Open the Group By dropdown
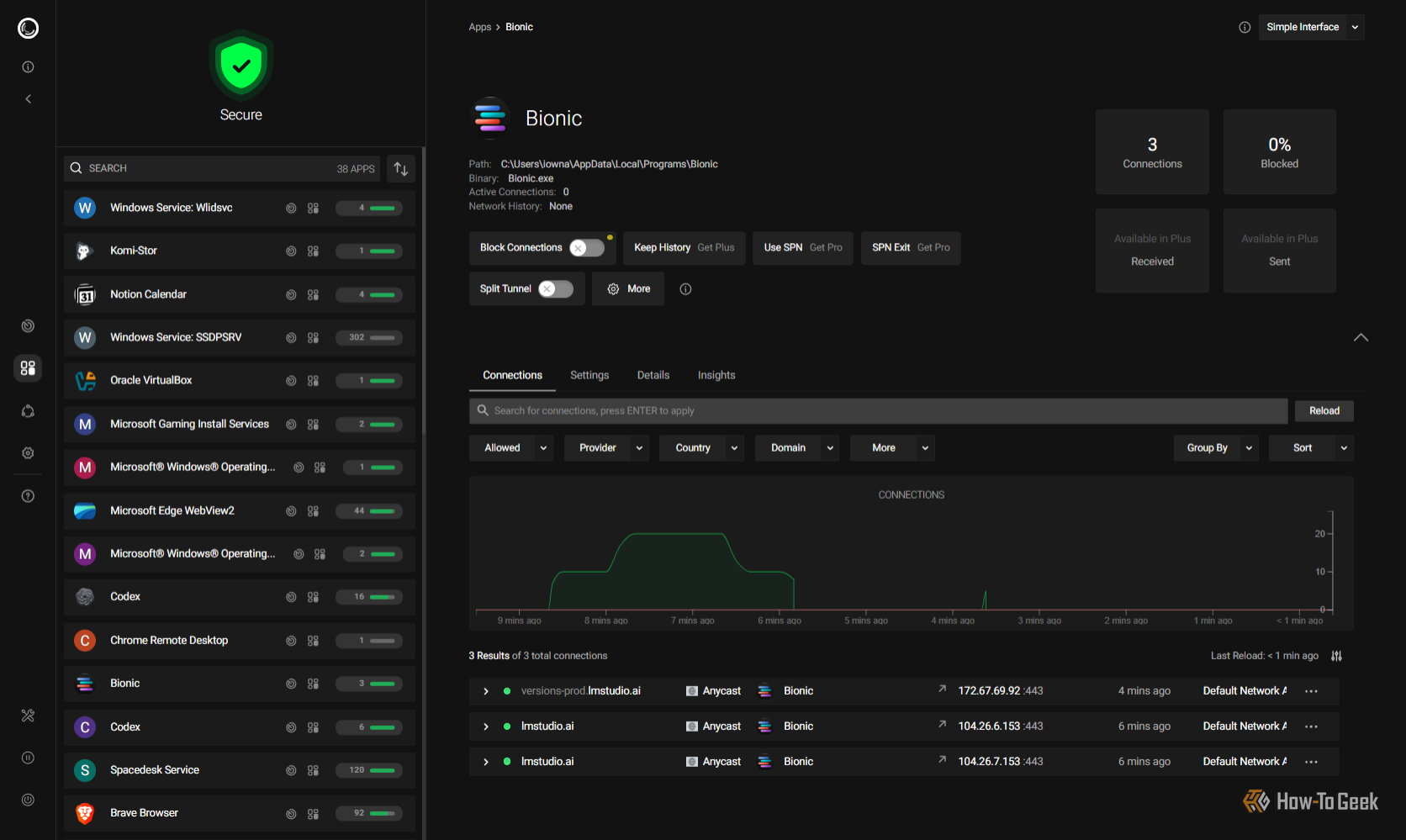This screenshot has height=840, width=1406. pyautogui.click(x=1217, y=448)
